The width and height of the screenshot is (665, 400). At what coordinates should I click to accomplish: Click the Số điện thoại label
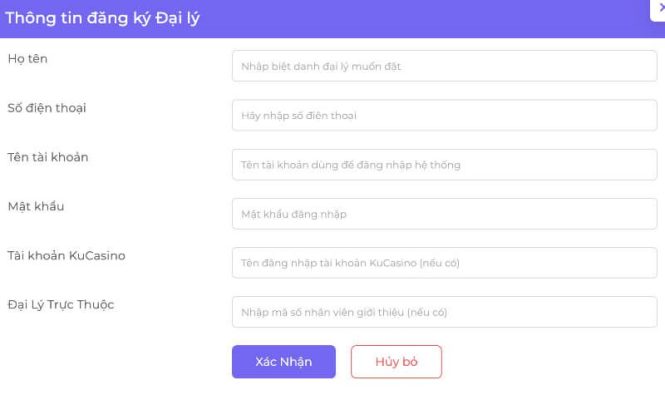(x=46, y=108)
